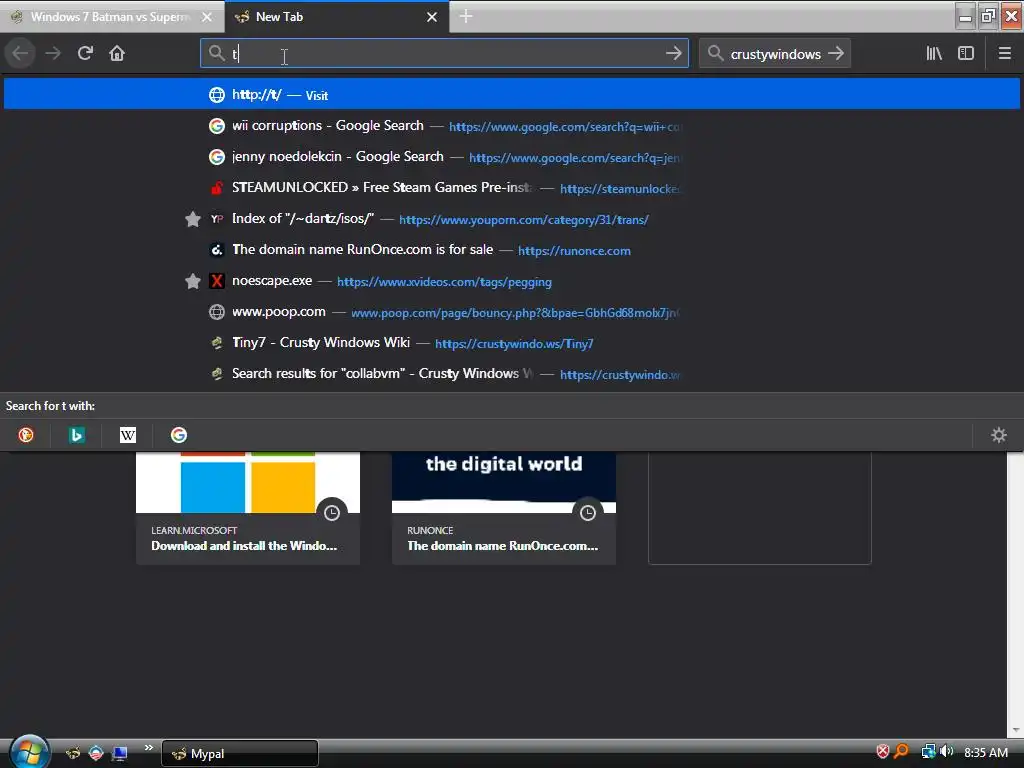Click the second quick launch icon
The image size is (1024, 768).
coord(96,753)
